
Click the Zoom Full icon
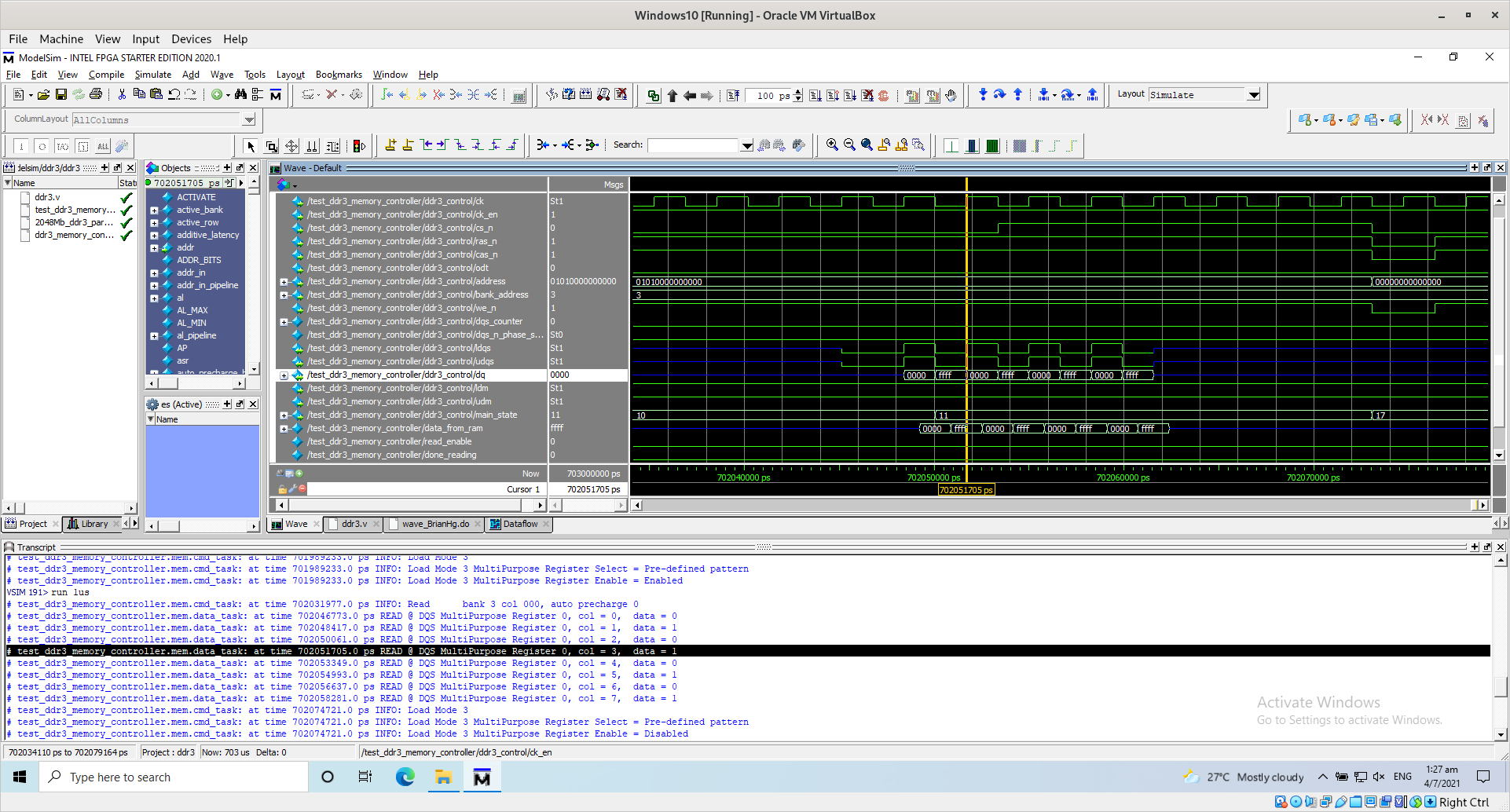tap(867, 145)
